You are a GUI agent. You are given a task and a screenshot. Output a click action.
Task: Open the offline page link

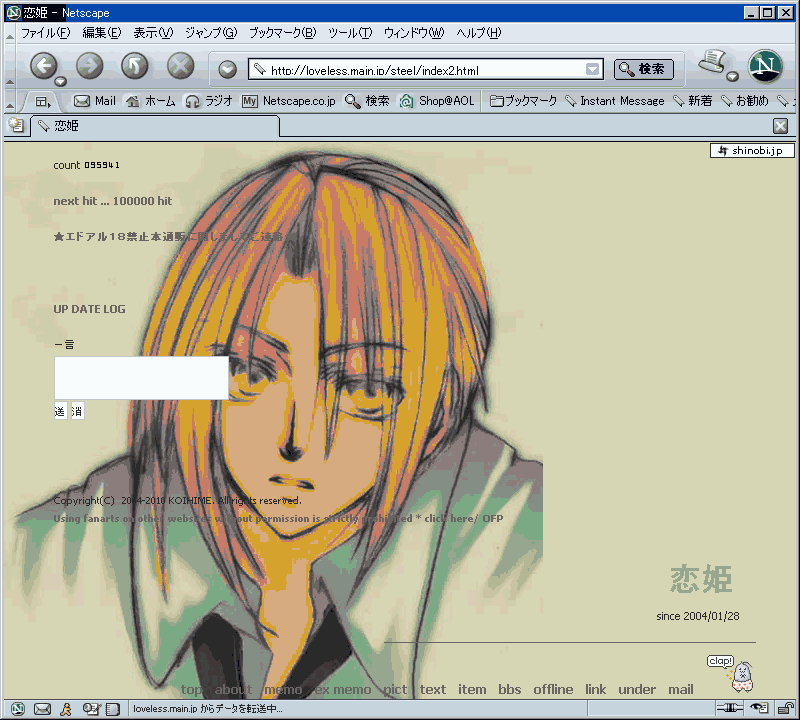[553, 690]
